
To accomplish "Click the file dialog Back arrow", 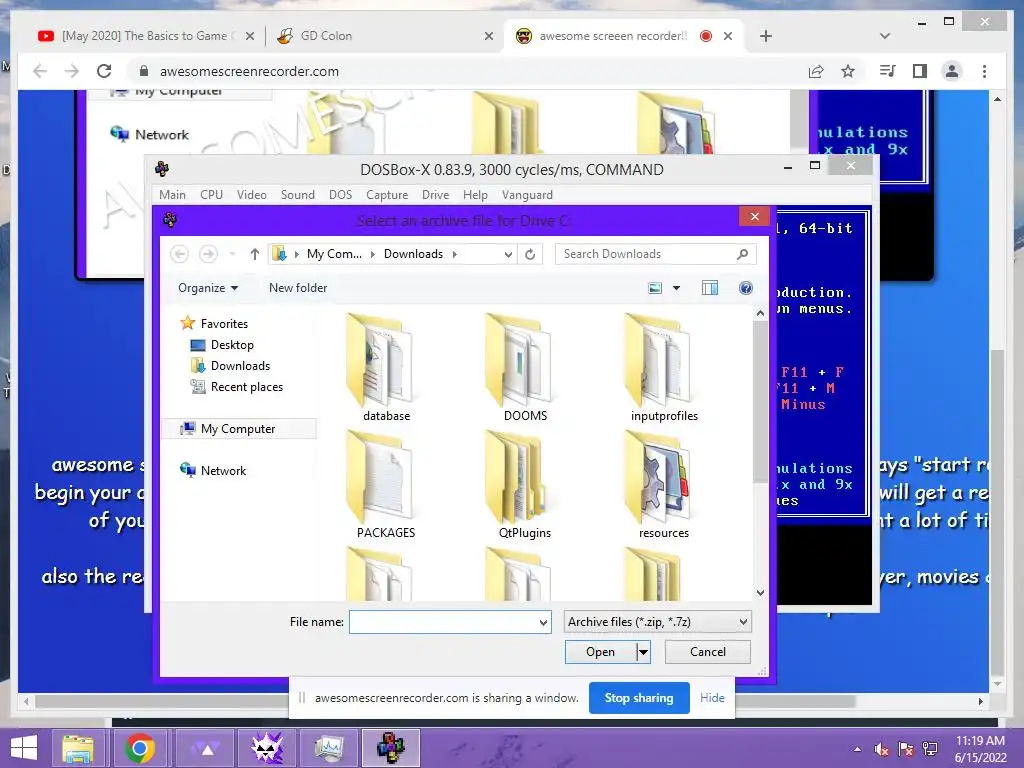I will 180,254.
